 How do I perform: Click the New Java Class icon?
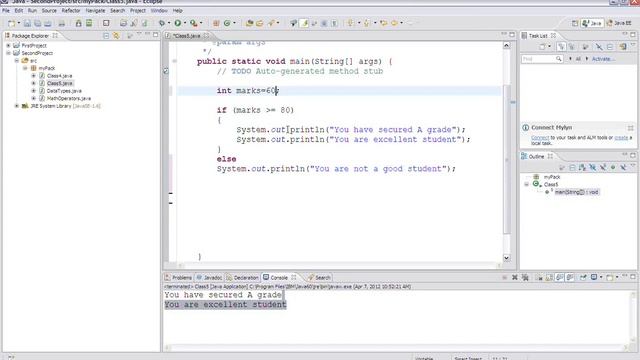click(x=227, y=23)
